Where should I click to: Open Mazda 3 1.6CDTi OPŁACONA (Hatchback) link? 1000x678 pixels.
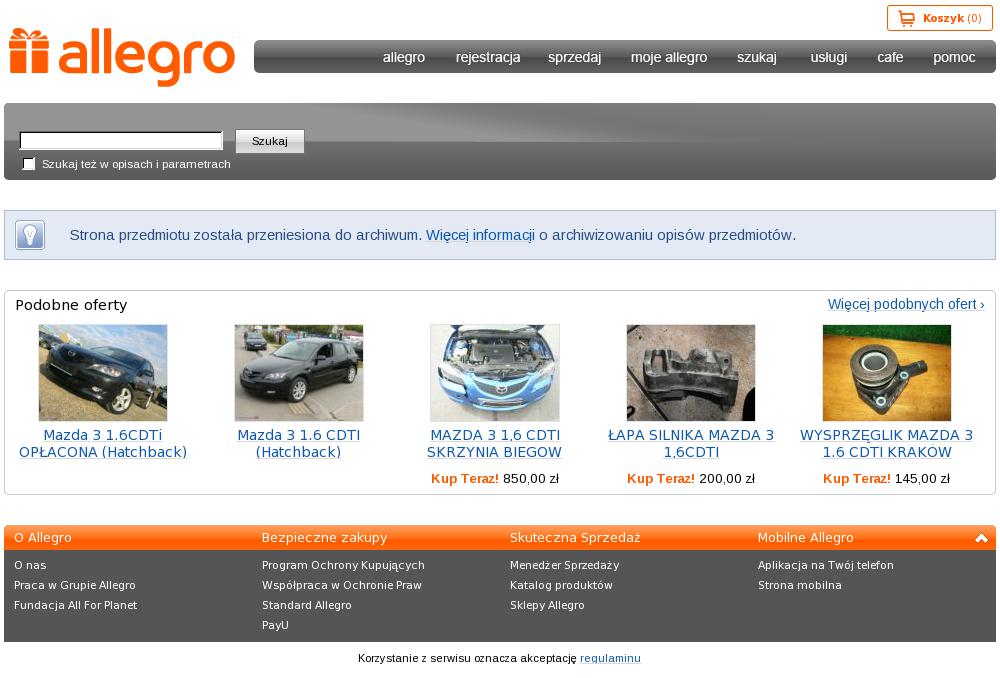tap(103, 443)
